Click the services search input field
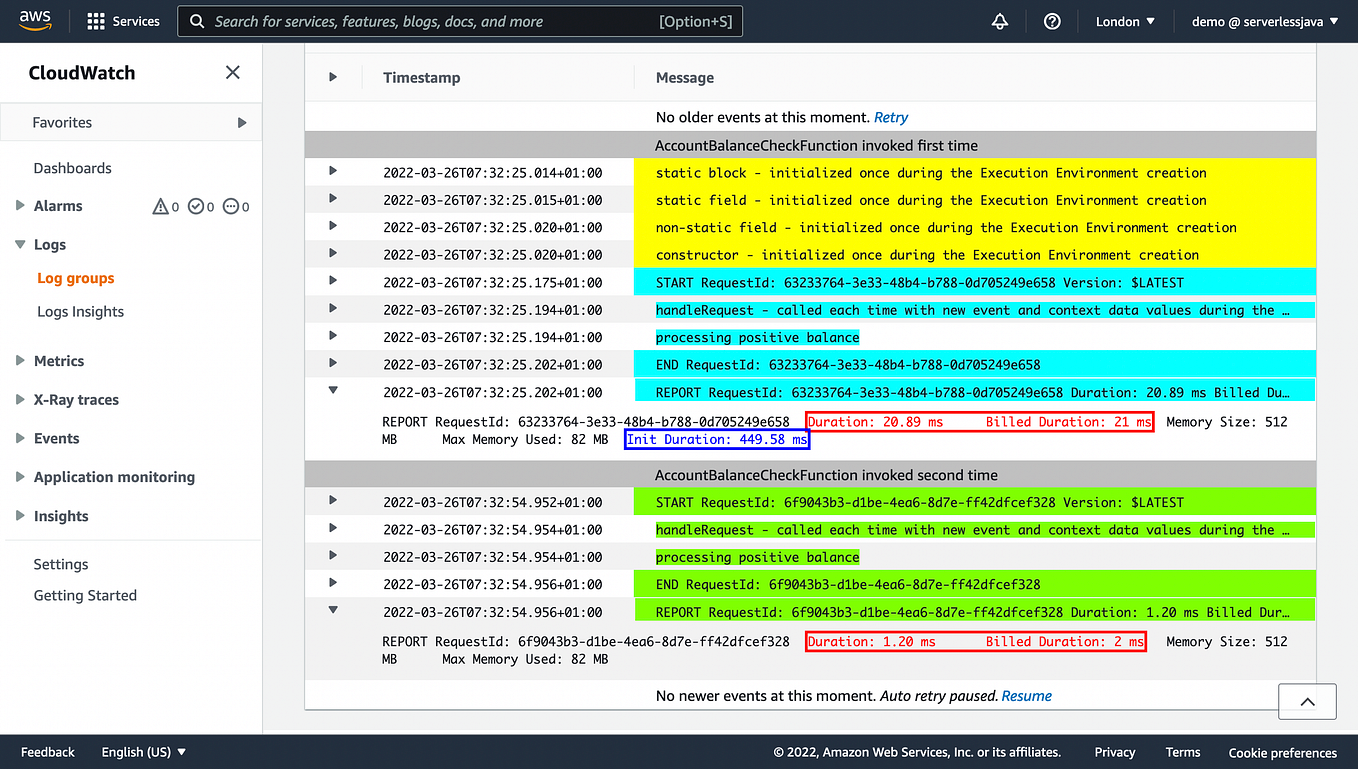This screenshot has width=1358, height=769. (460, 21)
